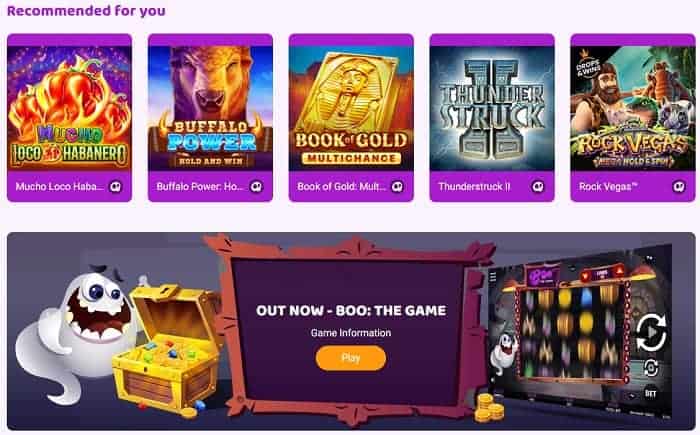Click the orange Play button
700x435 pixels.
point(351,358)
